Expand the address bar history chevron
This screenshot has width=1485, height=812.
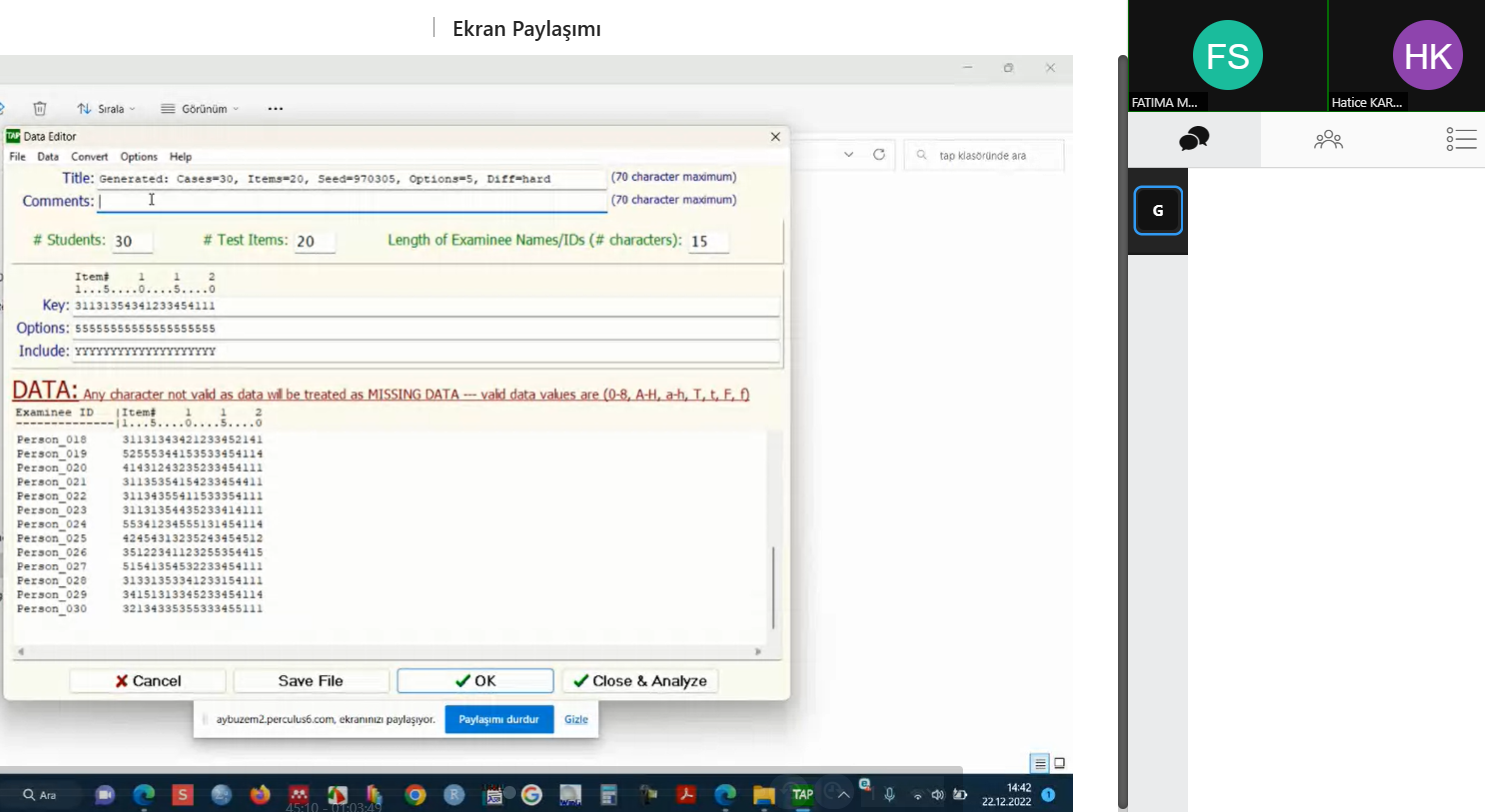tap(849, 155)
